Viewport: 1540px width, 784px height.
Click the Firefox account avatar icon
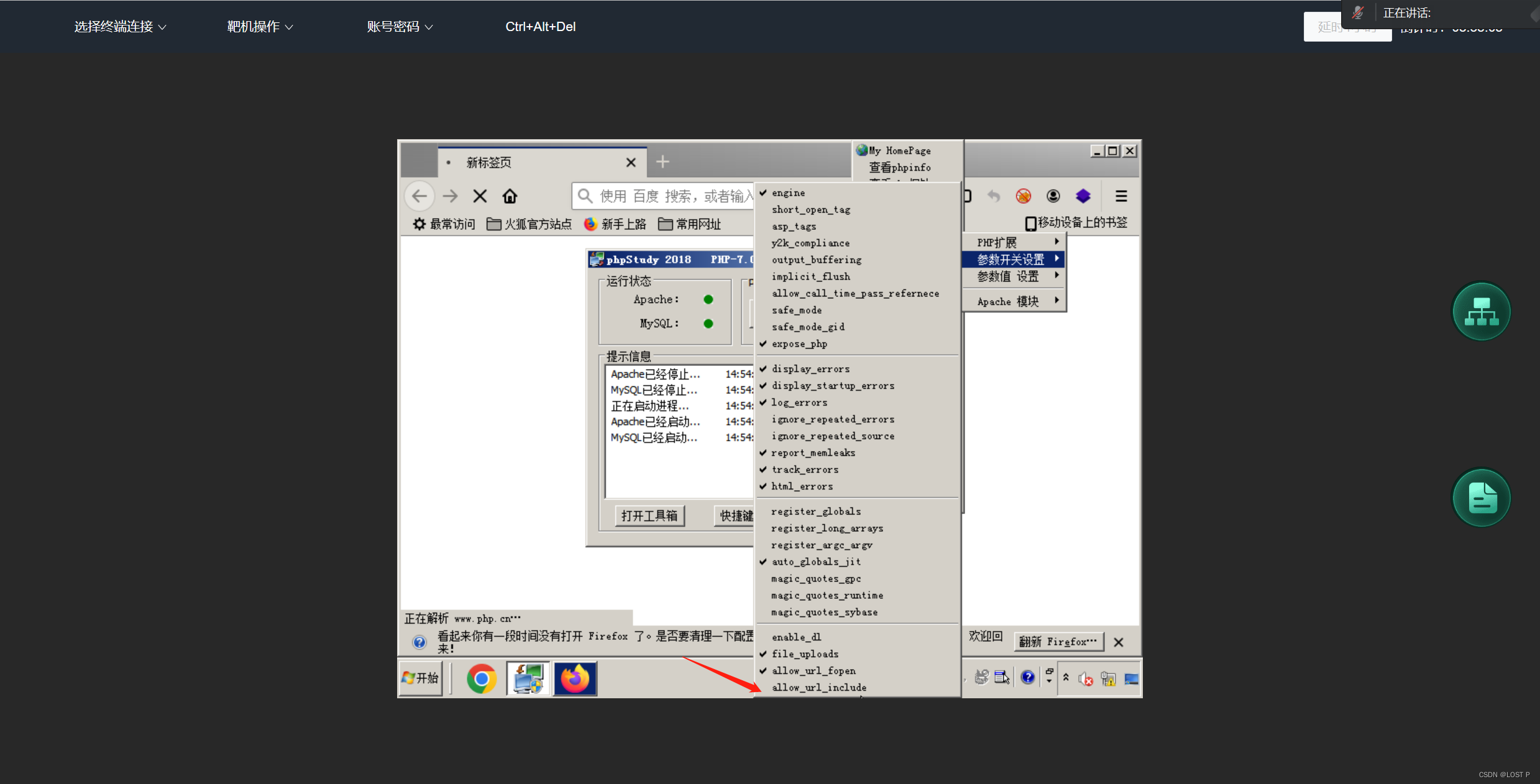[1053, 196]
